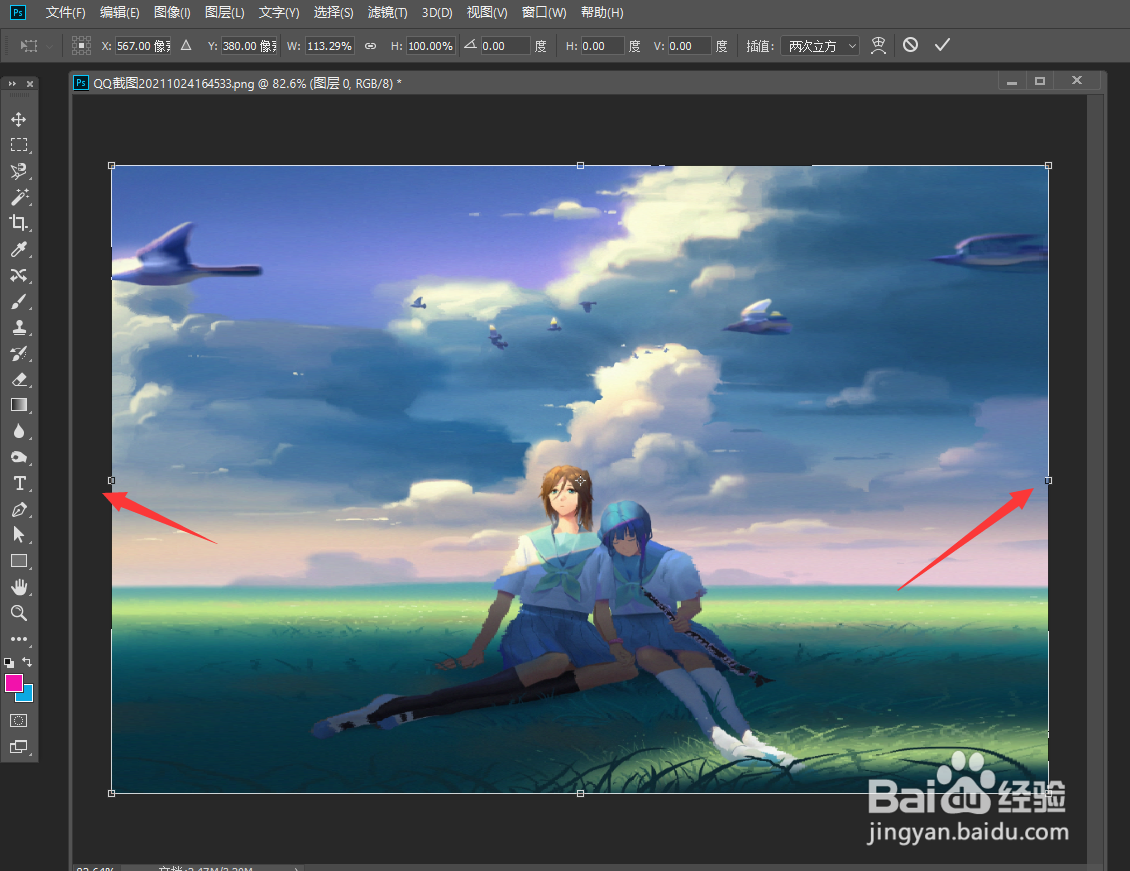
Task: Select the Crop tool
Action: click(19, 223)
